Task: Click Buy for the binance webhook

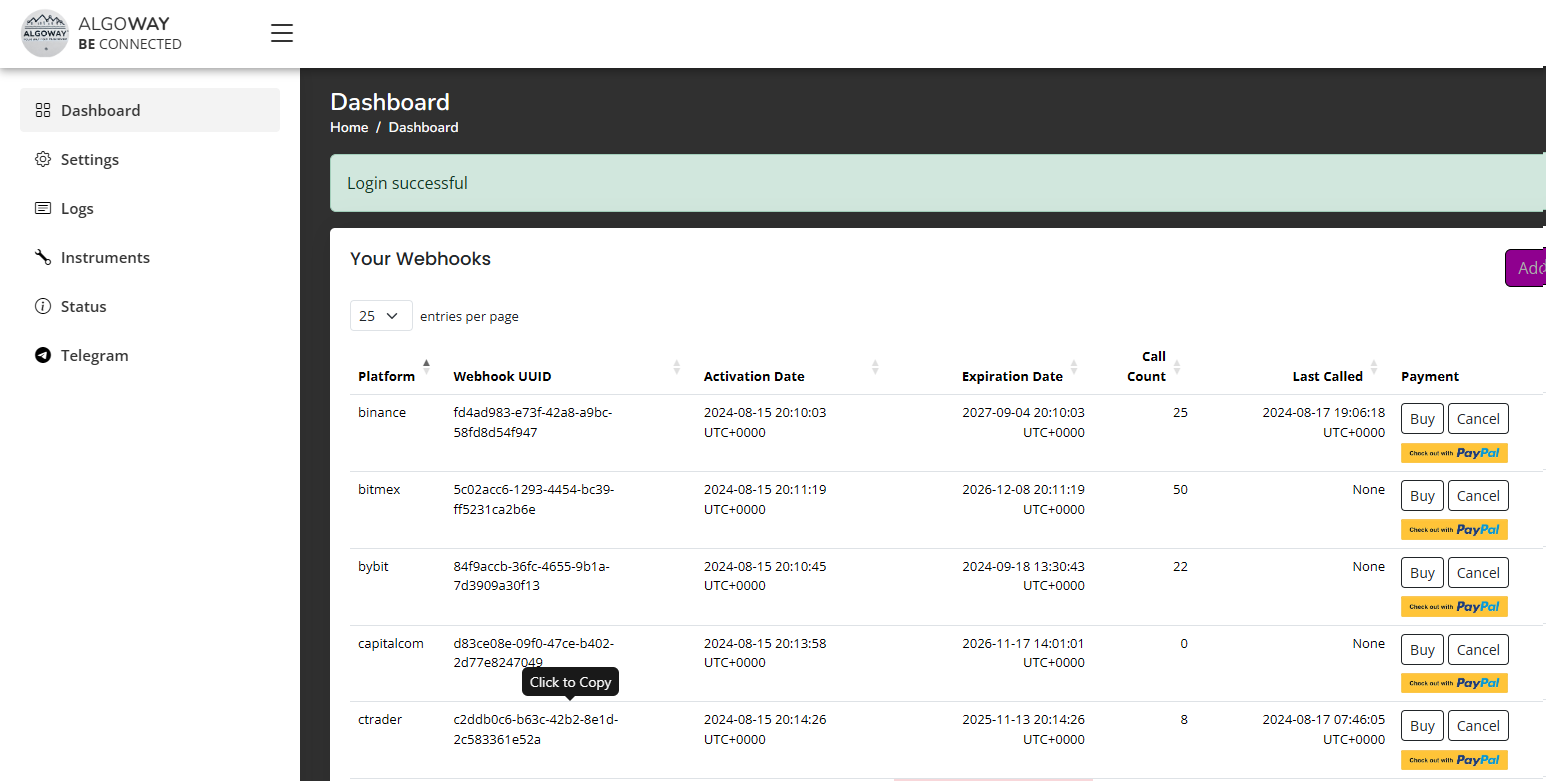Action: tap(1422, 419)
